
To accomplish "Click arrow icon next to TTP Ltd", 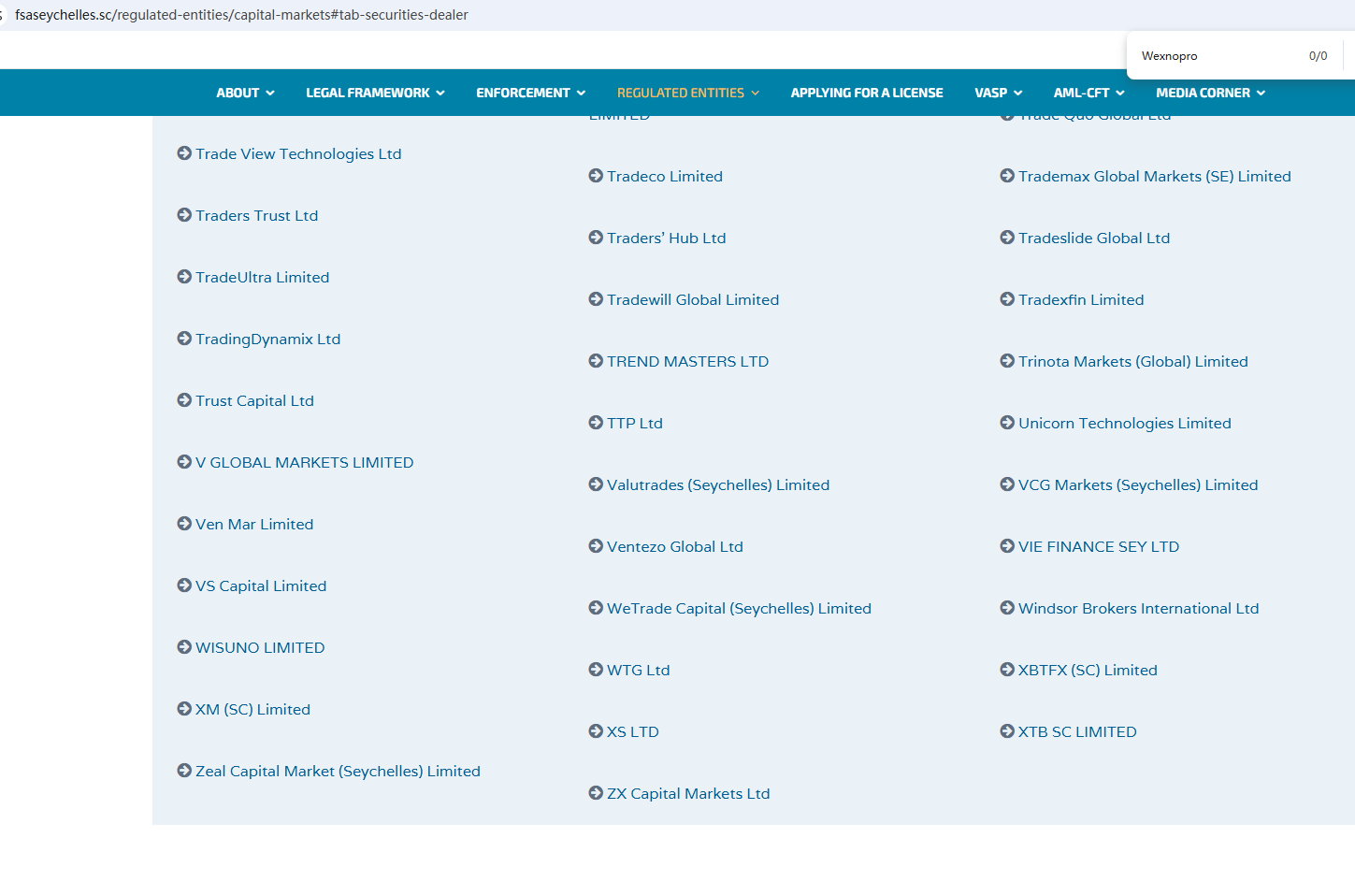I will point(596,423).
